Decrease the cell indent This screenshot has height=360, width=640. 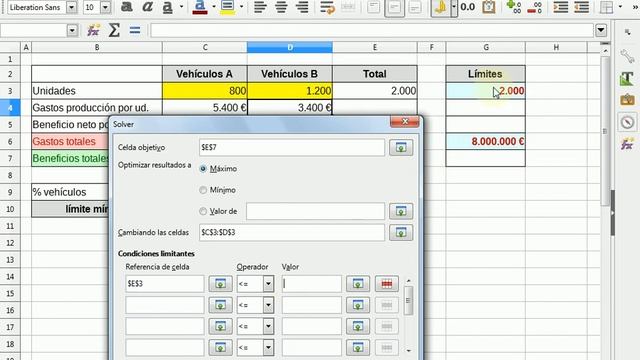581,7
